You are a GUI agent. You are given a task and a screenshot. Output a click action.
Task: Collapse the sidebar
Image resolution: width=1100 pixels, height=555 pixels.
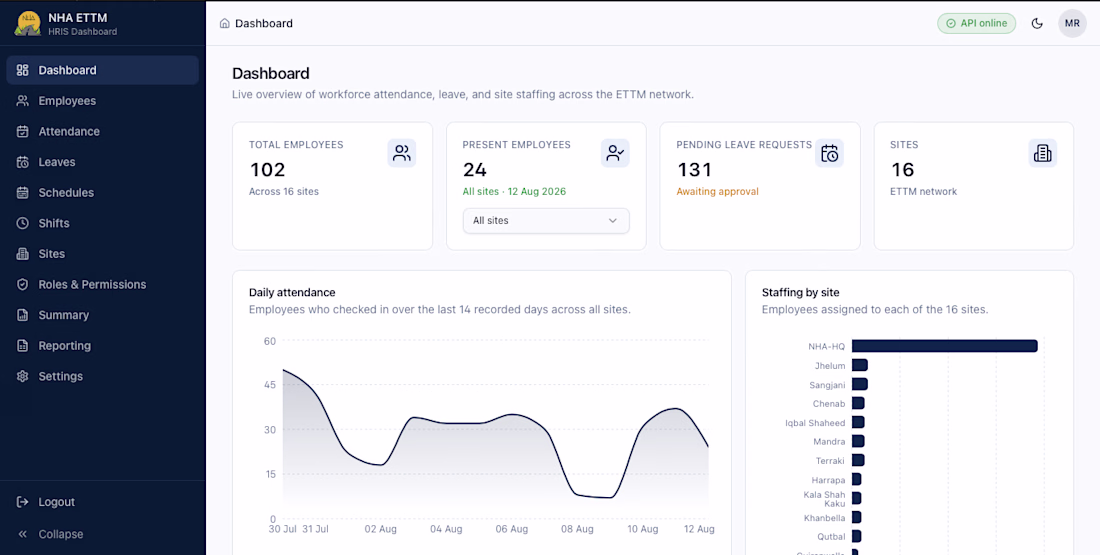pos(102,534)
